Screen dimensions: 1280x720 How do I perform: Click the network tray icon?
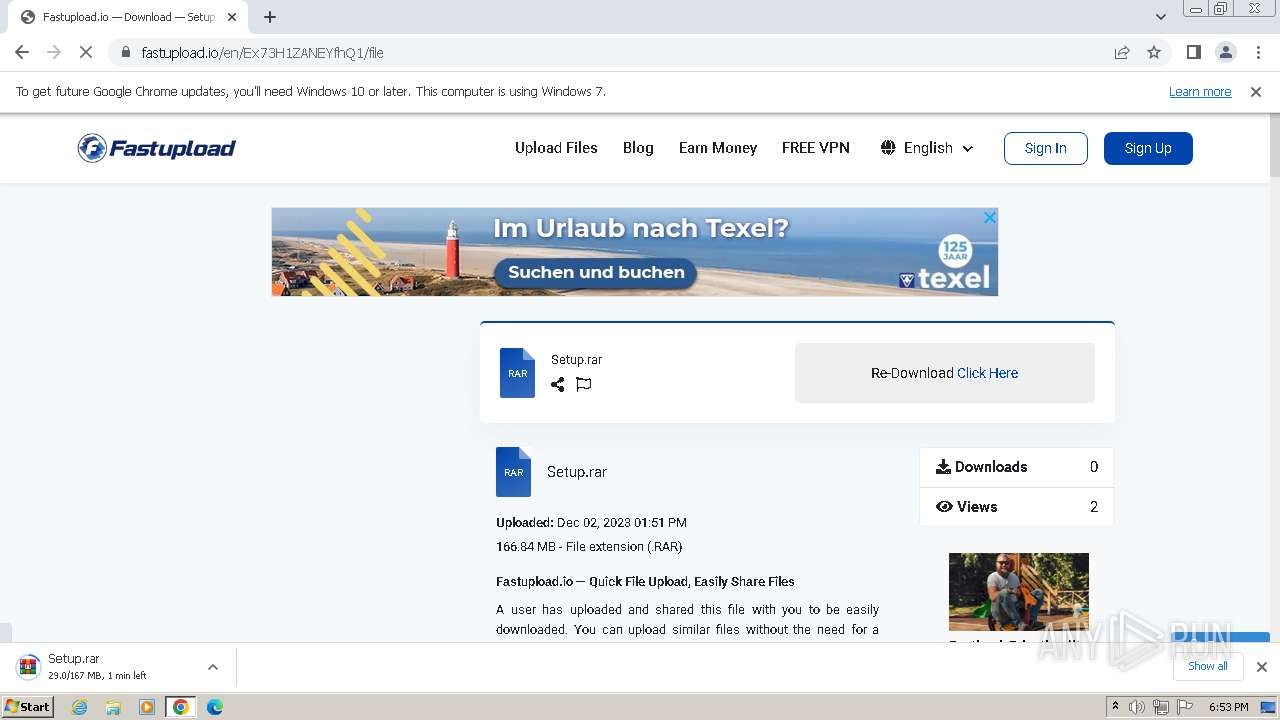(1160, 707)
